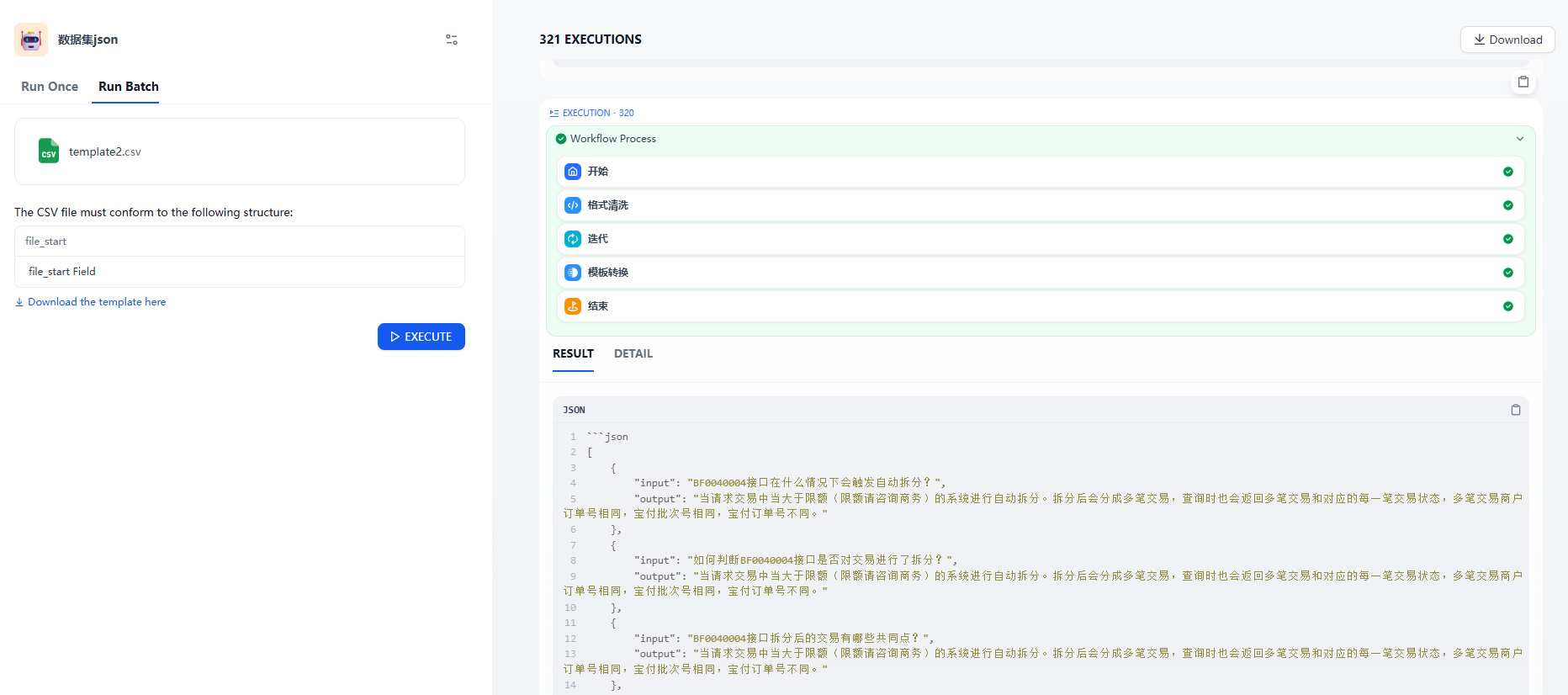The width and height of the screenshot is (1568, 695).
Task: Collapse the Workflow Process chevron
Action: [1520, 139]
